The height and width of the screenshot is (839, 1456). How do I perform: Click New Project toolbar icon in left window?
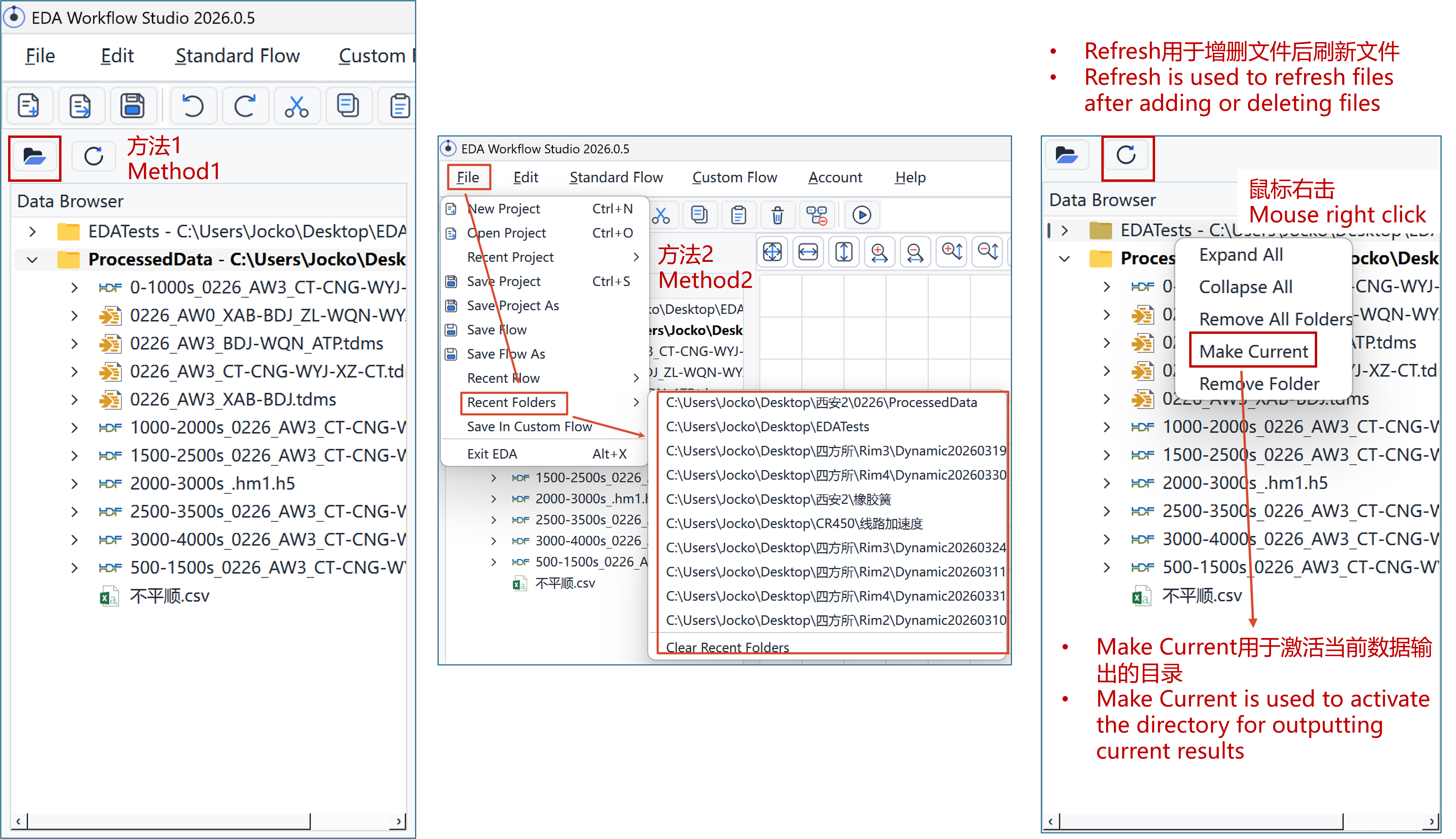[x=29, y=106]
